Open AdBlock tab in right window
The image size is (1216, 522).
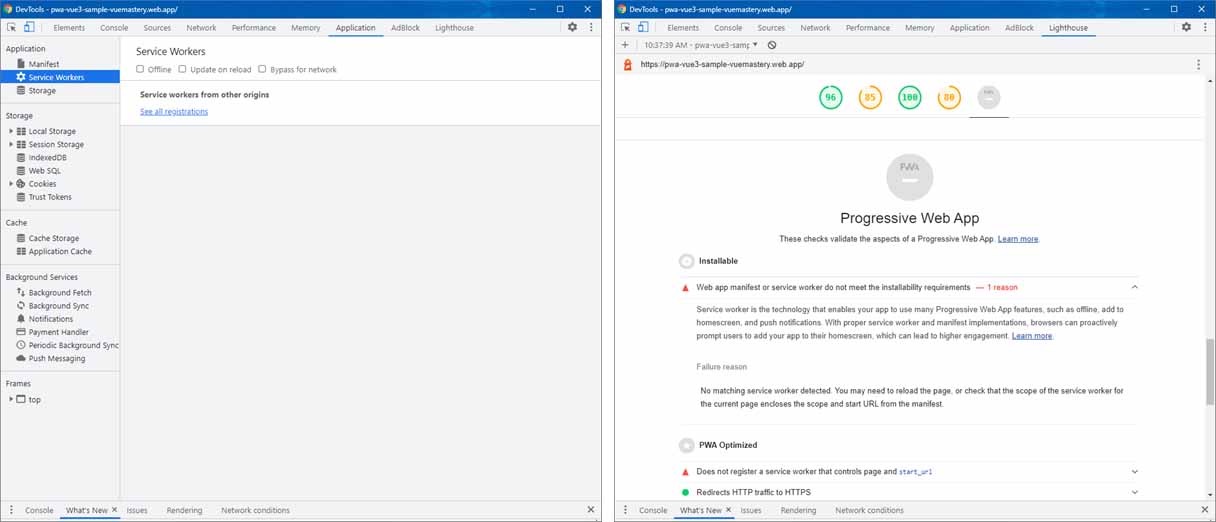(1019, 28)
